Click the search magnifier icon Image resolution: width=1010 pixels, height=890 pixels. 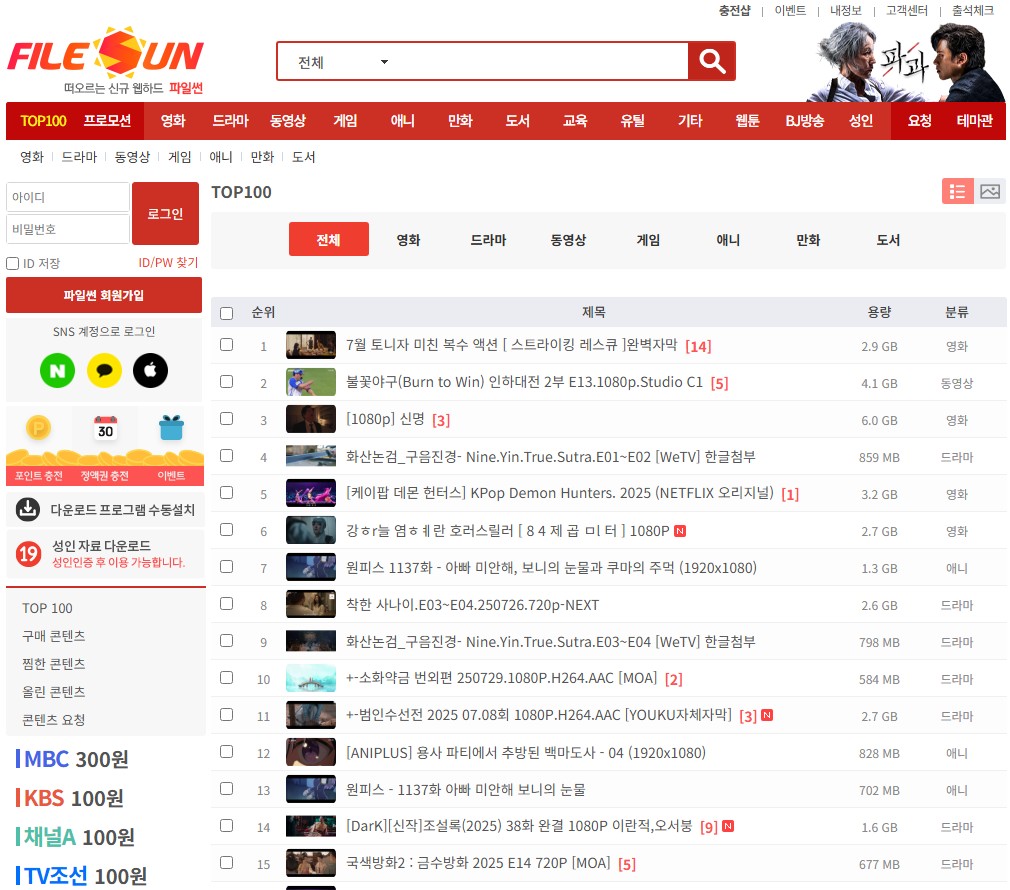click(x=711, y=60)
